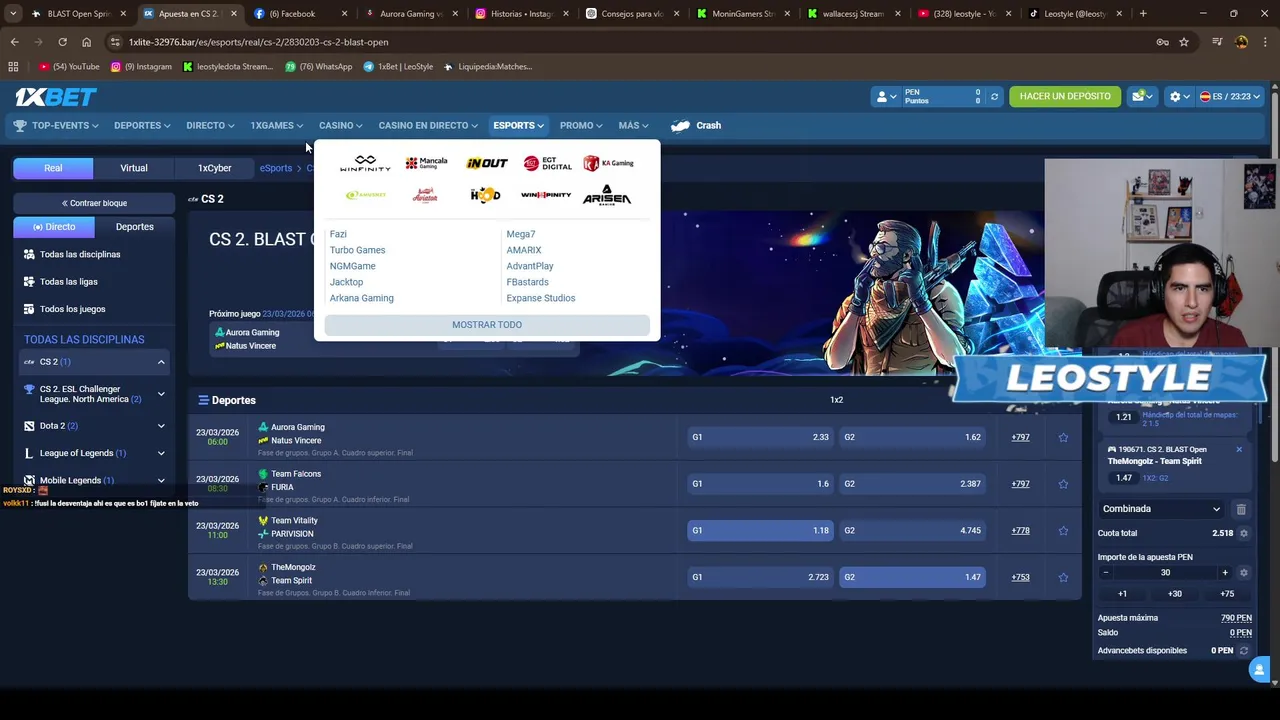Open the account user icon menu
Viewport: 1280px width, 720px height.
tap(885, 97)
